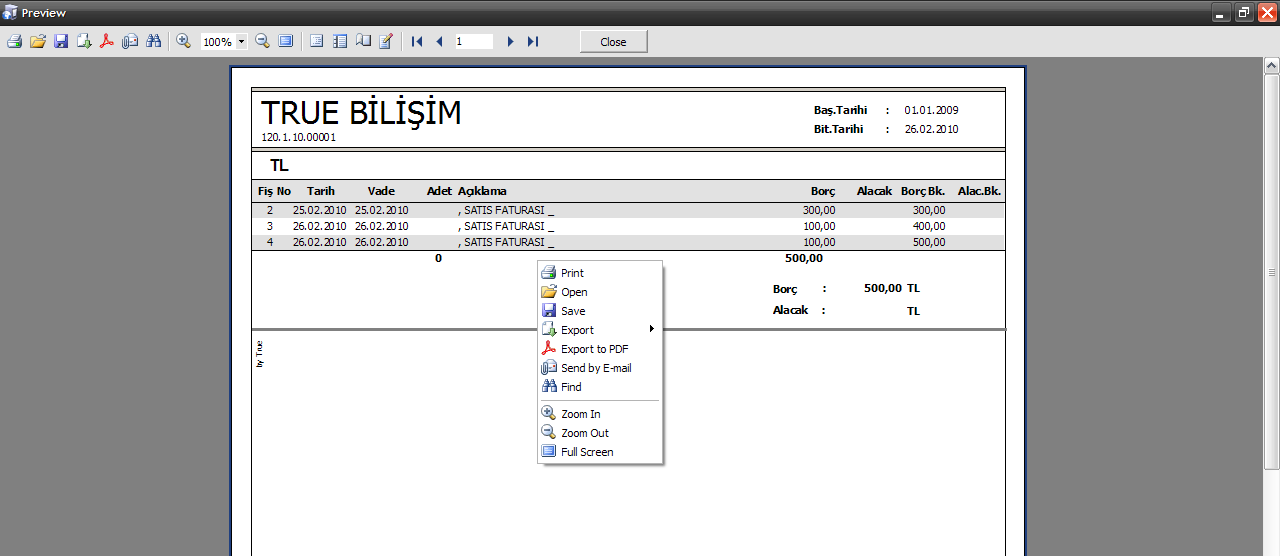This screenshot has width=1280, height=556.
Task: Click the page number input field
Action: [x=474, y=42]
